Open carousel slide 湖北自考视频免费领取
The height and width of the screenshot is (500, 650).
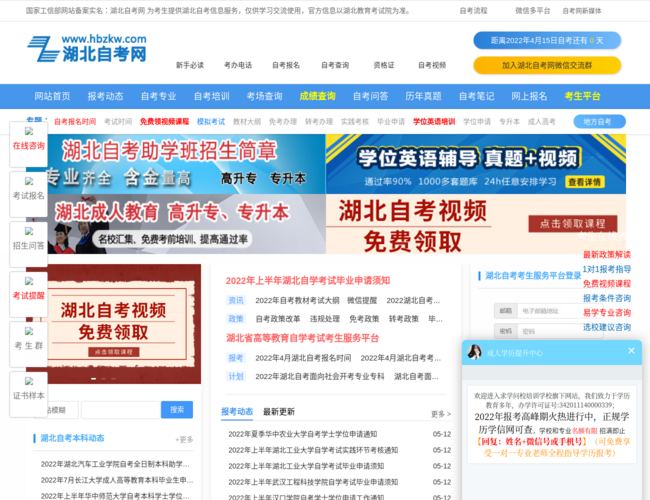click(114, 324)
